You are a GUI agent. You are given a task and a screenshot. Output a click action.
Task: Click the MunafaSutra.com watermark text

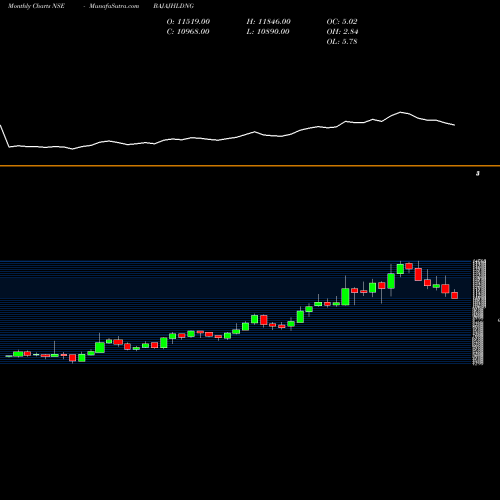(x=114, y=6)
